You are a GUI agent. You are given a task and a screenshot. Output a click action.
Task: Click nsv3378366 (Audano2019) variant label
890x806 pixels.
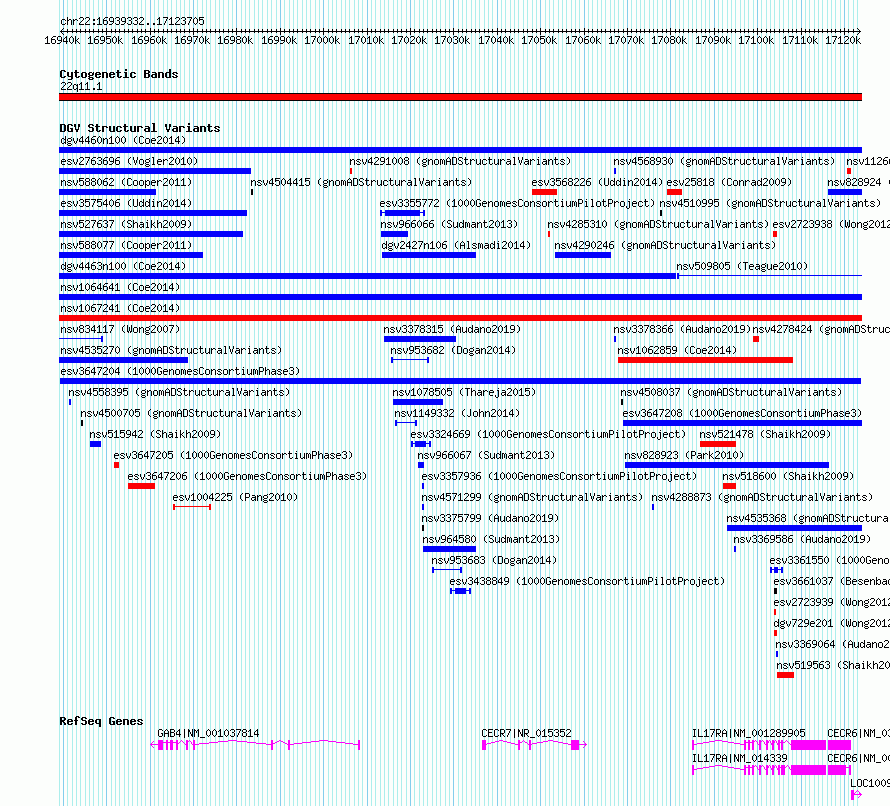682,329
